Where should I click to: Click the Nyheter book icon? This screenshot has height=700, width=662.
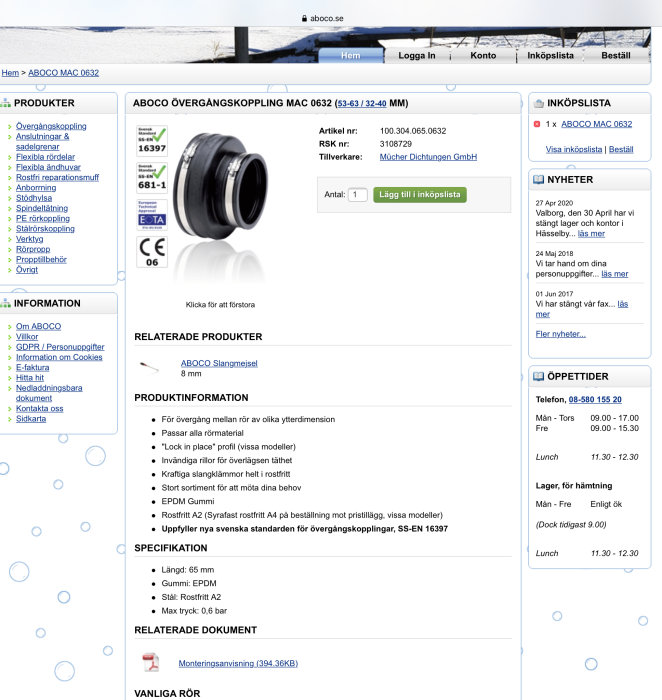point(539,179)
